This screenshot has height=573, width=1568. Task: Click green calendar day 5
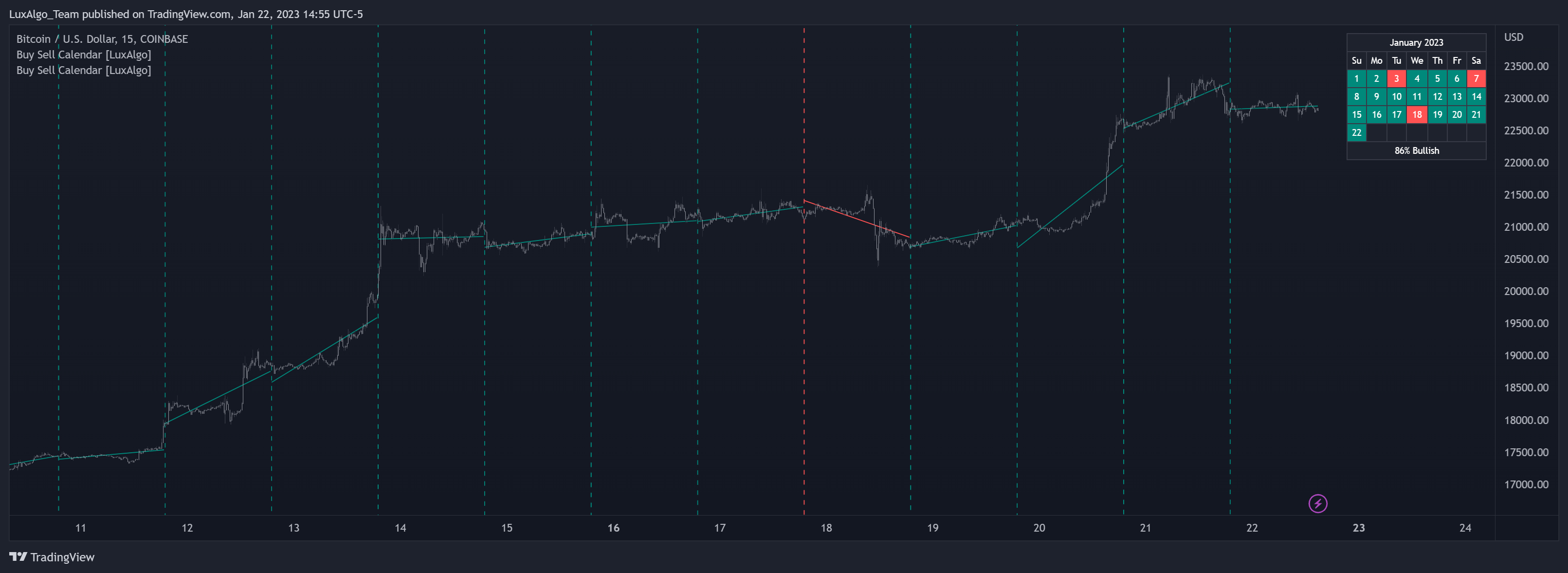coord(1437,78)
